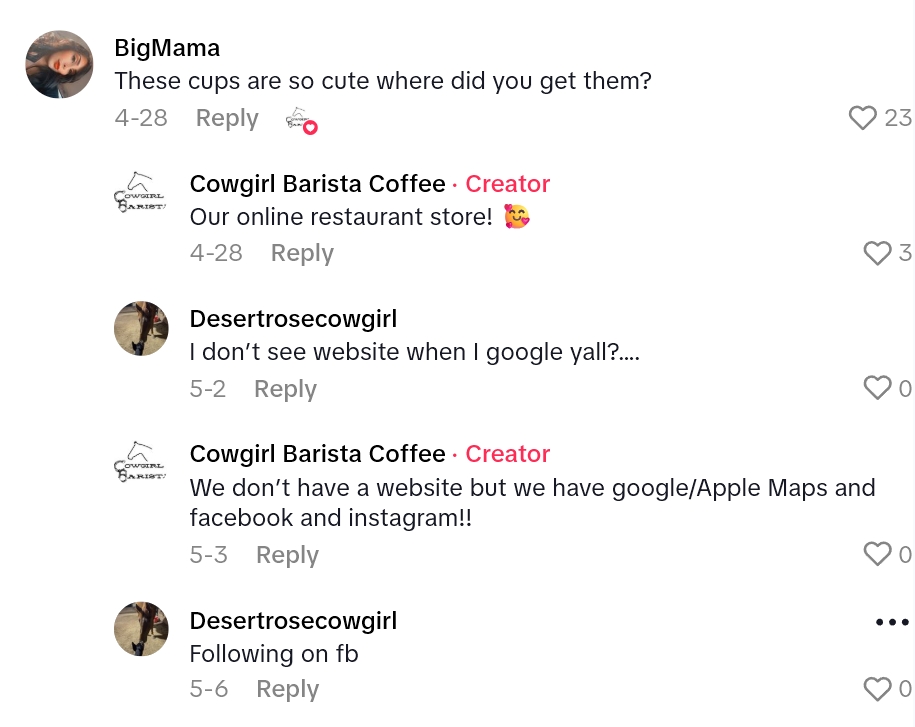
Task: Click Reply under Desertrosecowgirl's google question
Action: pos(285,388)
